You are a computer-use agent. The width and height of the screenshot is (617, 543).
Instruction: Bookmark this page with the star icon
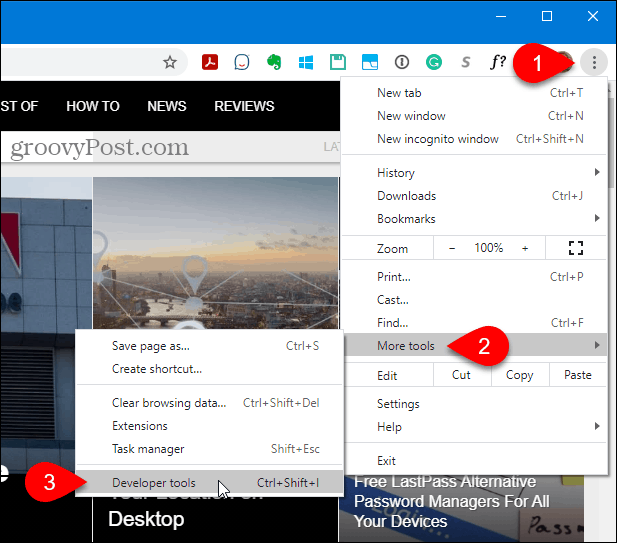pyautogui.click(x=170, y=62)
